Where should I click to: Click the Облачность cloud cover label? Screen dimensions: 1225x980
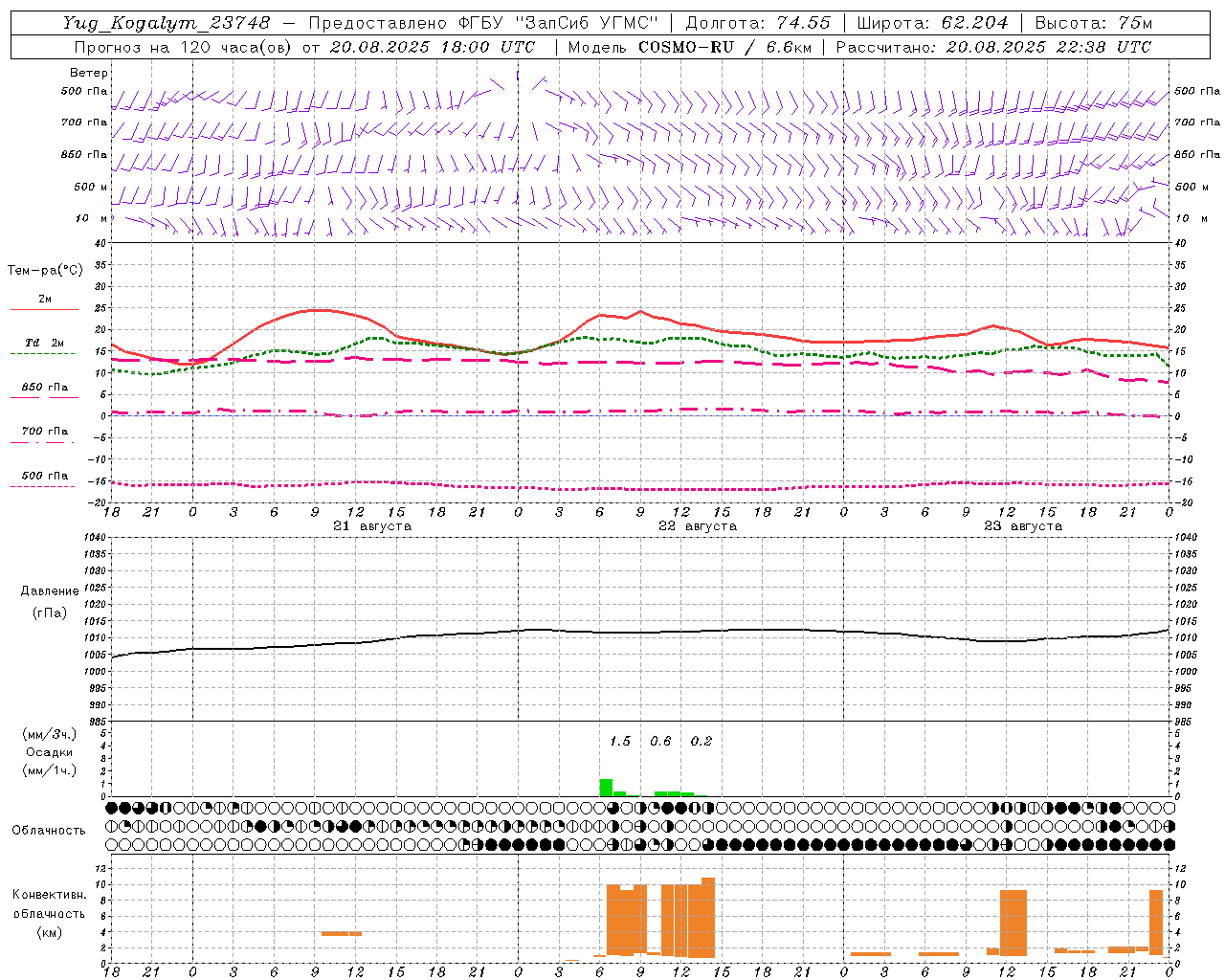49,831
